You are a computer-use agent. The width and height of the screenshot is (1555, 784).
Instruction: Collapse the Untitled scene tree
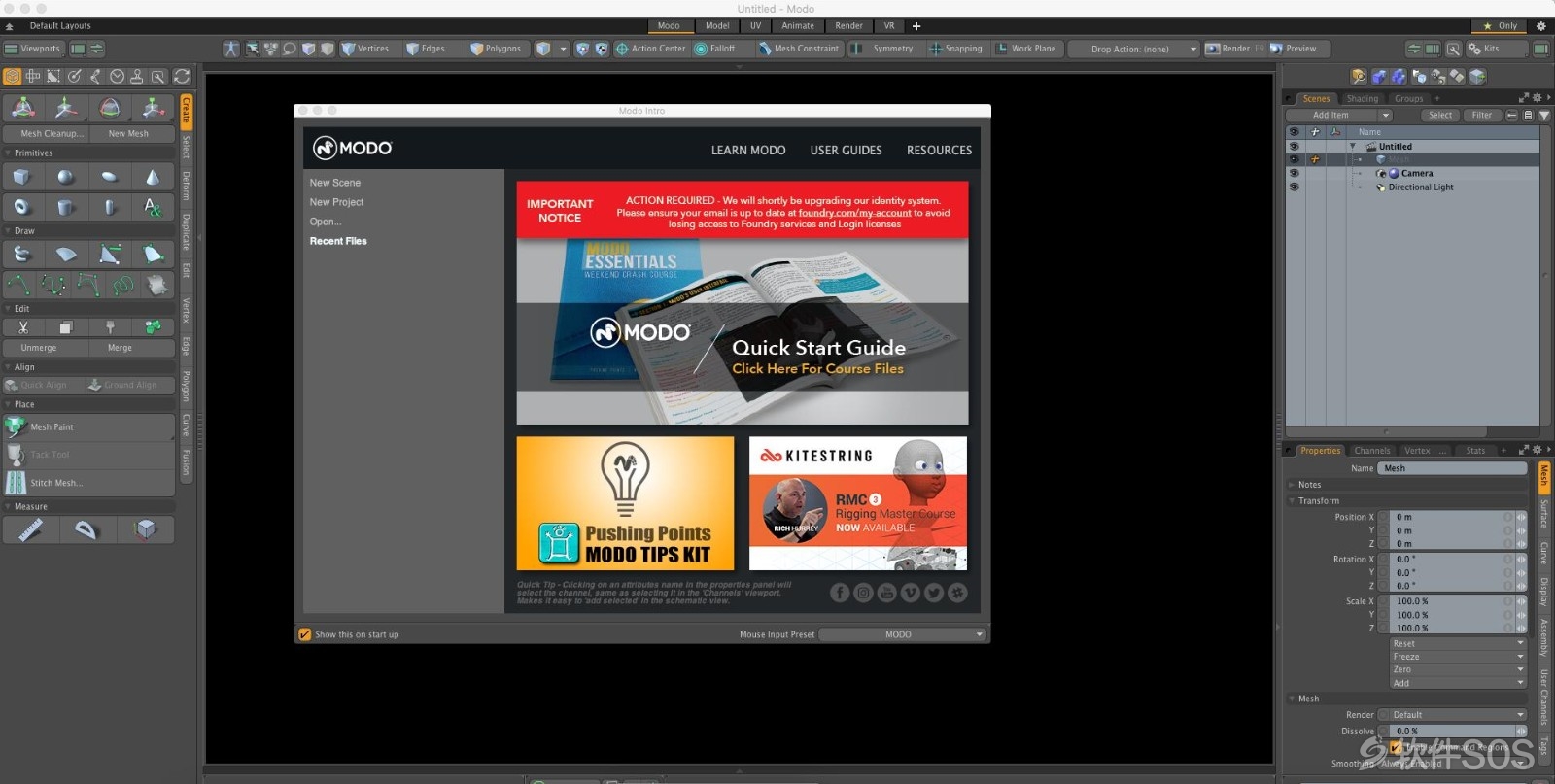point(1352,147)
